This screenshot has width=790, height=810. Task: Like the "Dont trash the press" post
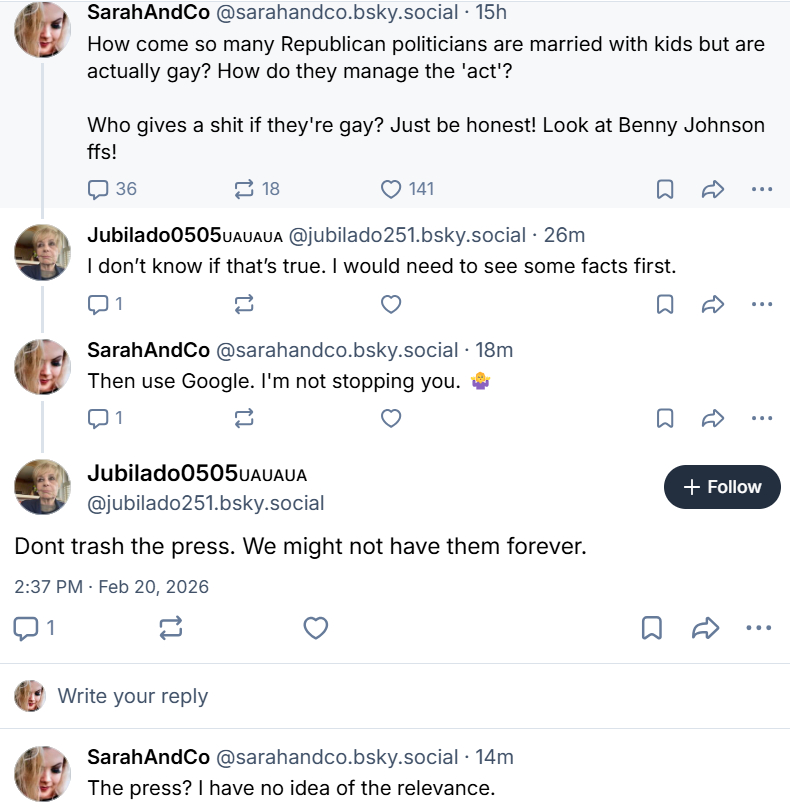coord(316,628)
